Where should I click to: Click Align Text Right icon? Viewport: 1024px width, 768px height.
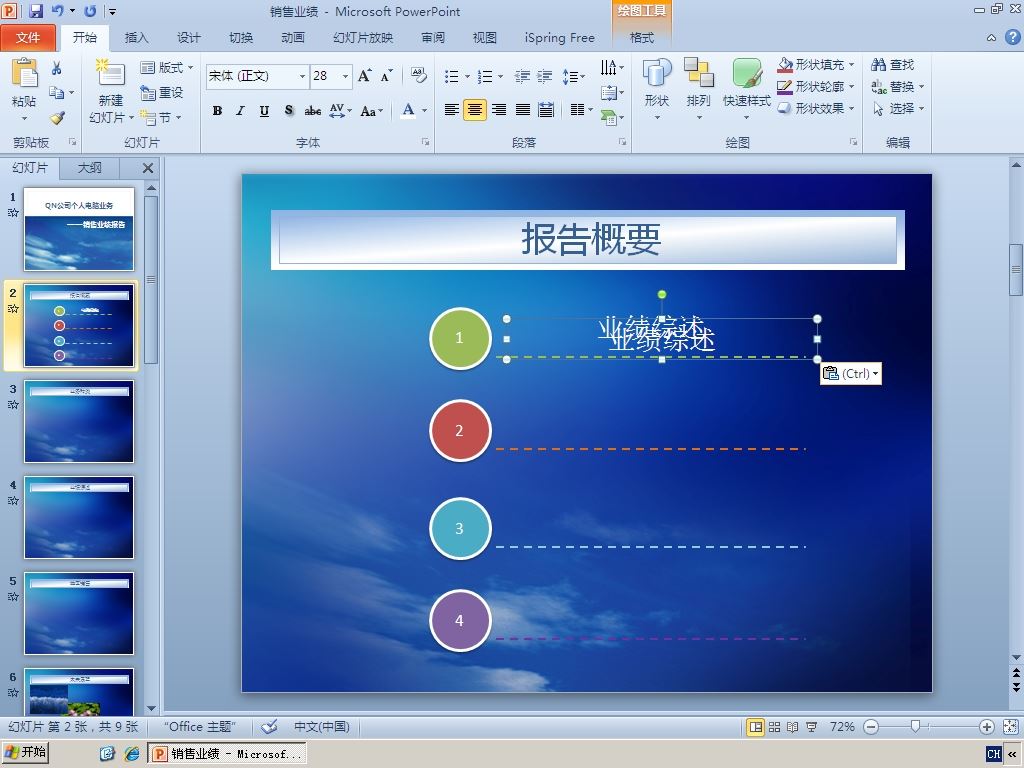(499, 110)
